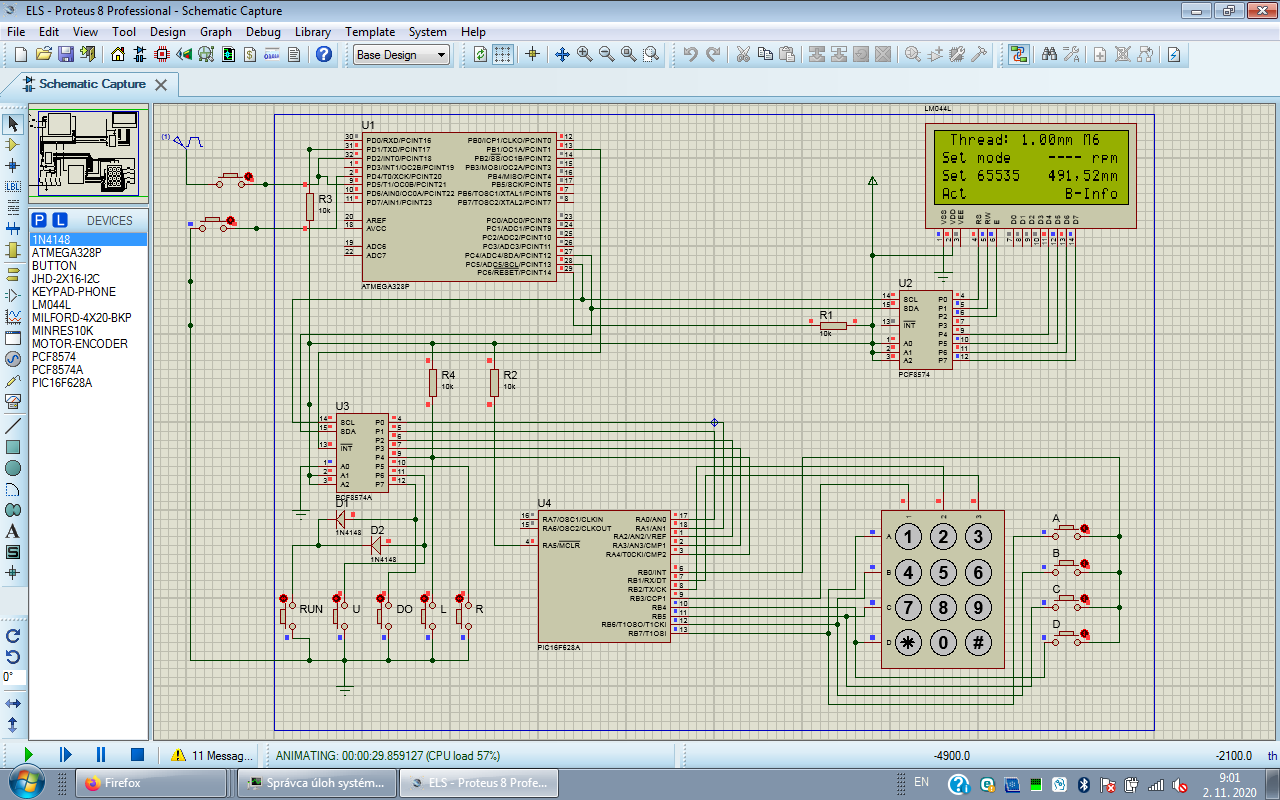Select ATMEGA328P in the devices list
This screenshot has width=1280, height=800.
66,253
